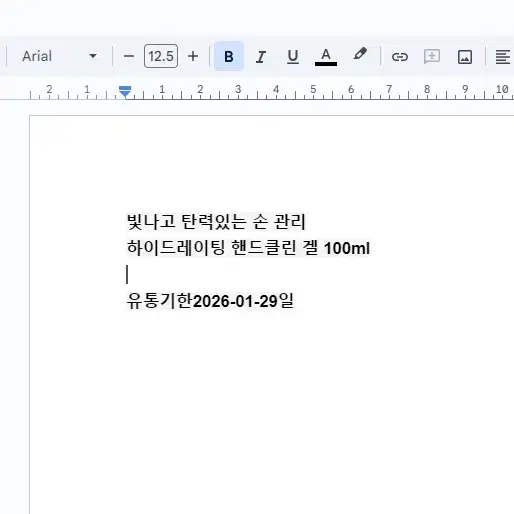Click the blue left indent marker on ruler
Viewport: 514px width, 514px height.
125,92
